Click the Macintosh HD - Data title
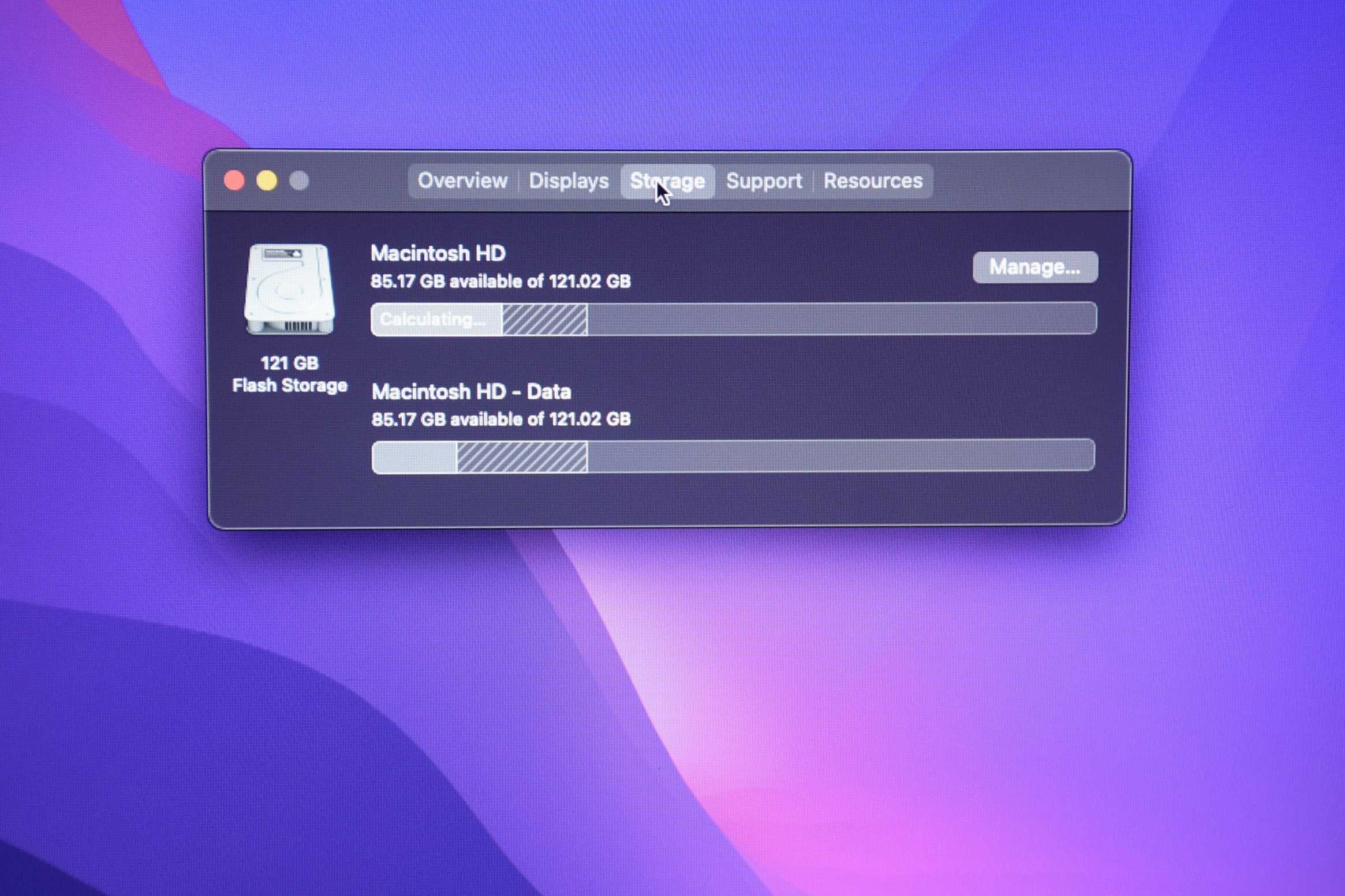The width and height of the screenshot is (1345, 896). point(471,392)
